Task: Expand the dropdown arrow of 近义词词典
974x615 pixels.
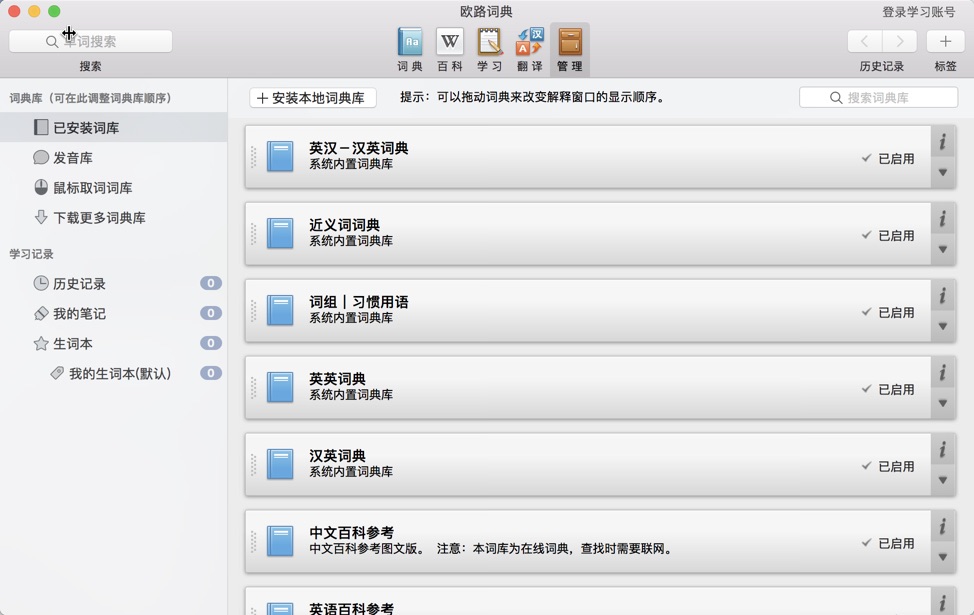Action: (943, 250)
